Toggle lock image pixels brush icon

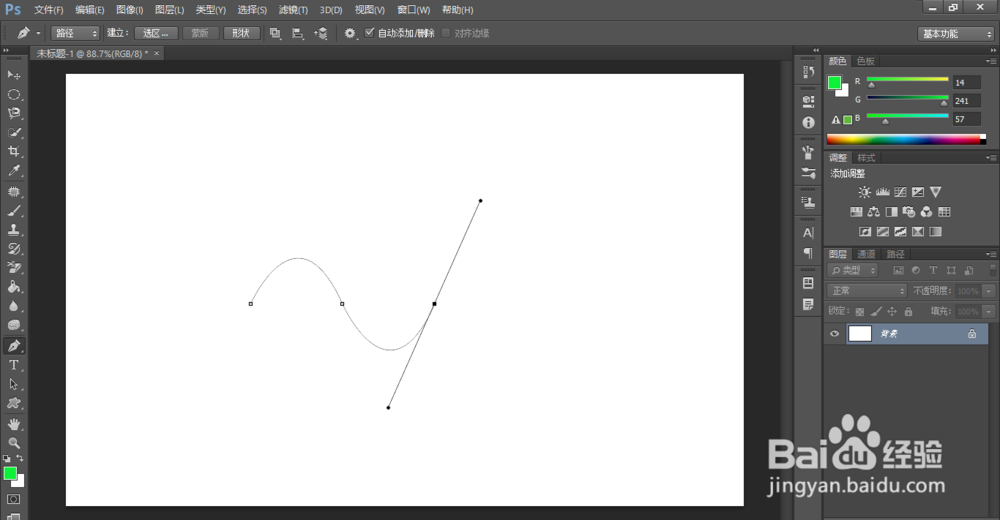click(x=876, y=311)
